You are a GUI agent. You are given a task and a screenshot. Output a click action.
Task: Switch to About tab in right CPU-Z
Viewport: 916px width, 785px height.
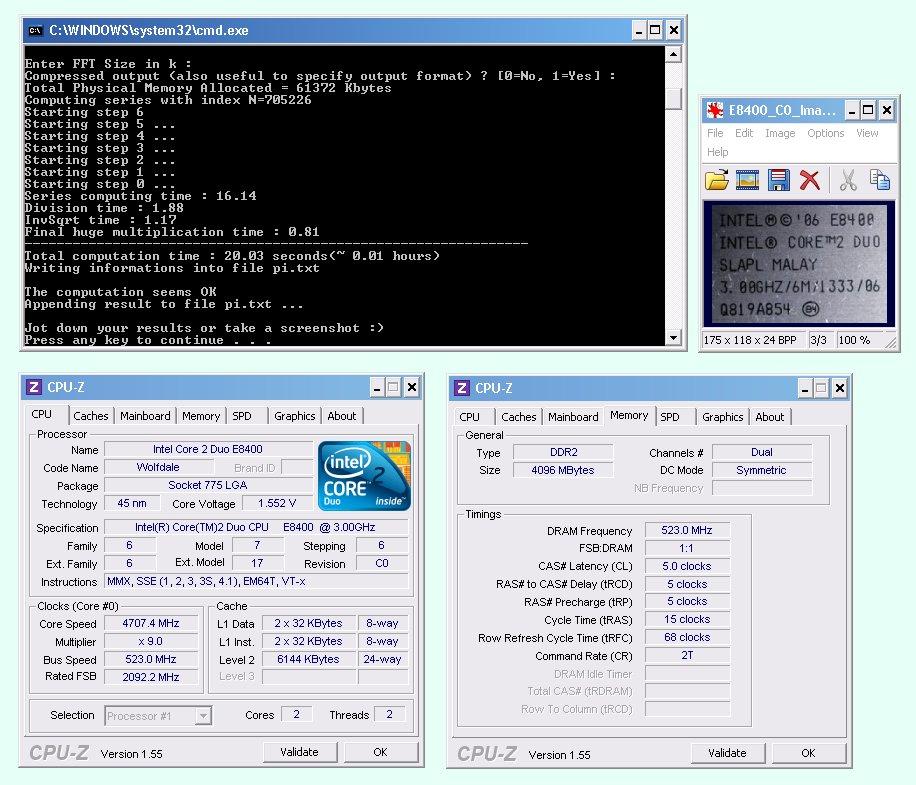(769, 417)
